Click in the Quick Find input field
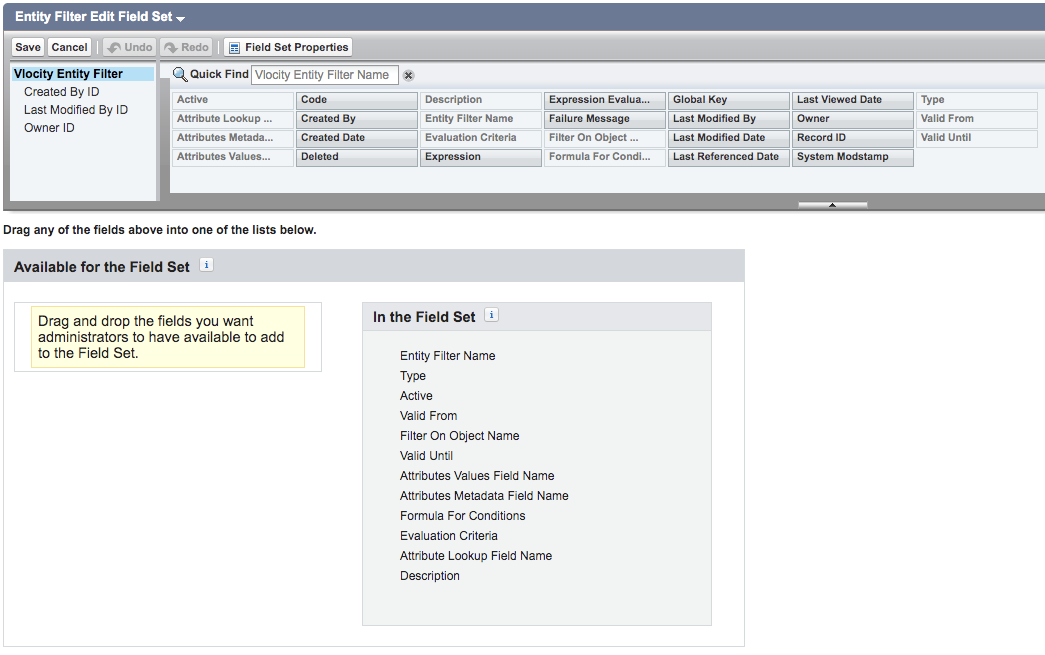Screen dimensions: 1045x655 click(325, 75)
